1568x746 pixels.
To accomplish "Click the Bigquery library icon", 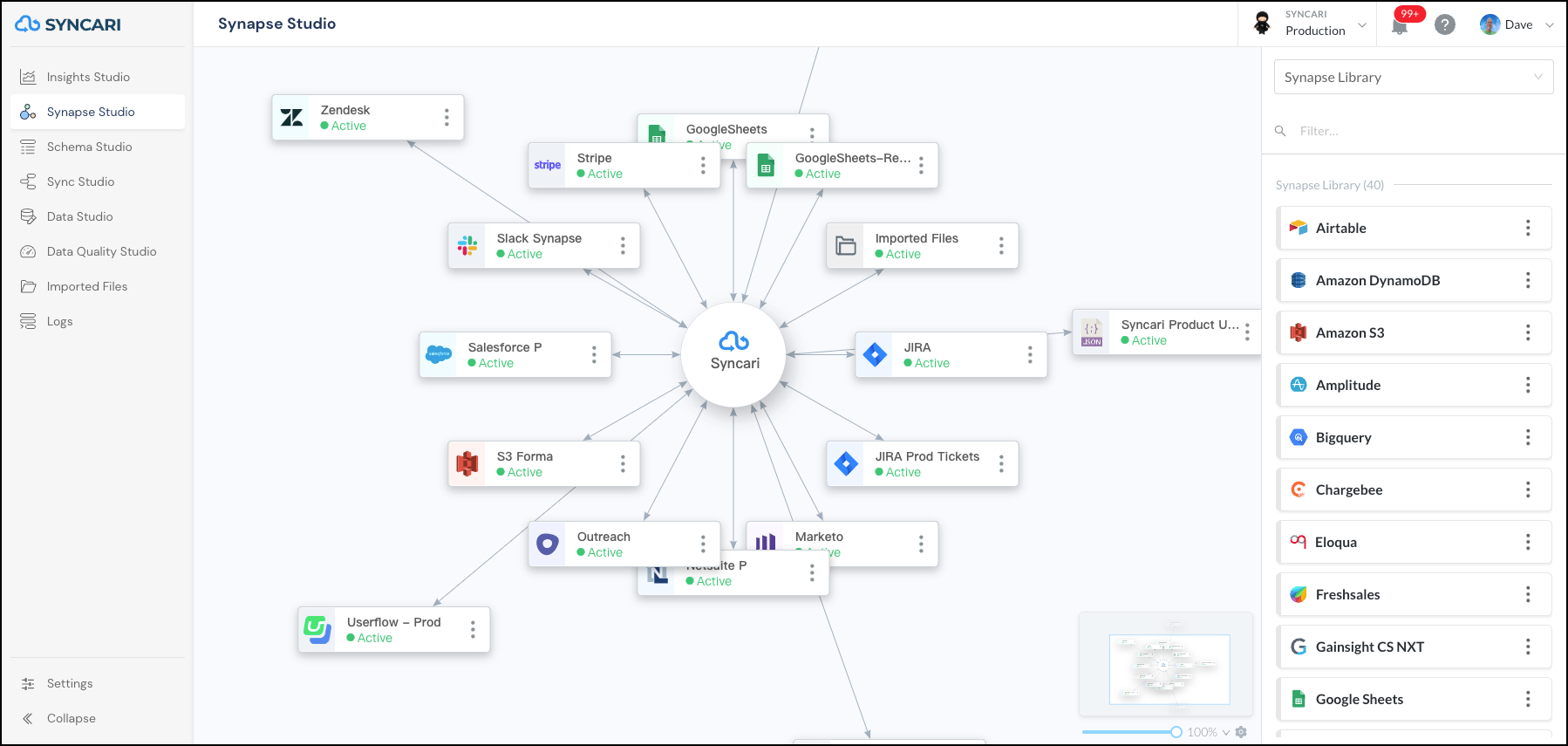I will 1299,437.
